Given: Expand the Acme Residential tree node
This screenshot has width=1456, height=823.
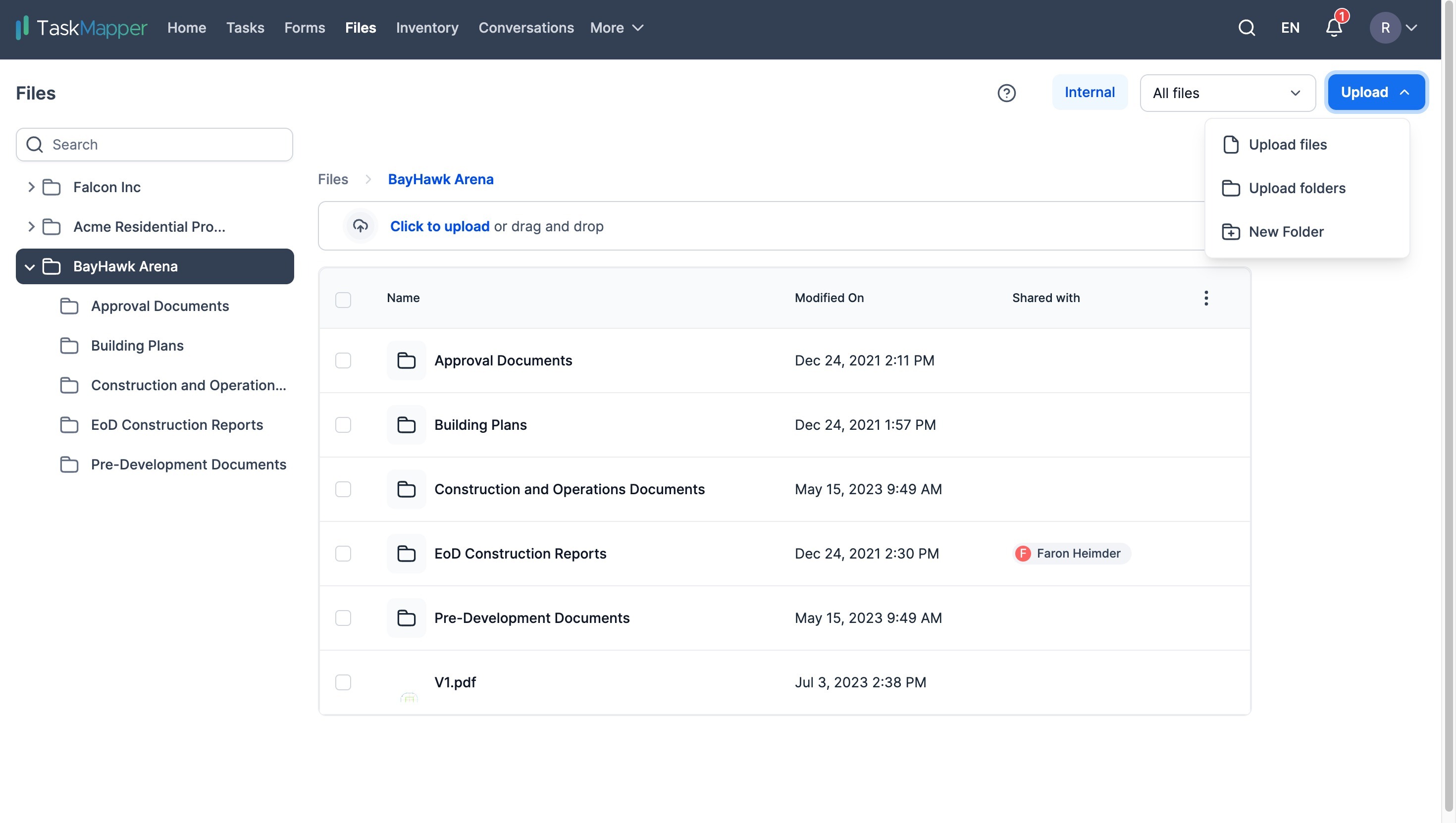Looking at the screenshot, I should pyautogui.click(x=31, y=227).
